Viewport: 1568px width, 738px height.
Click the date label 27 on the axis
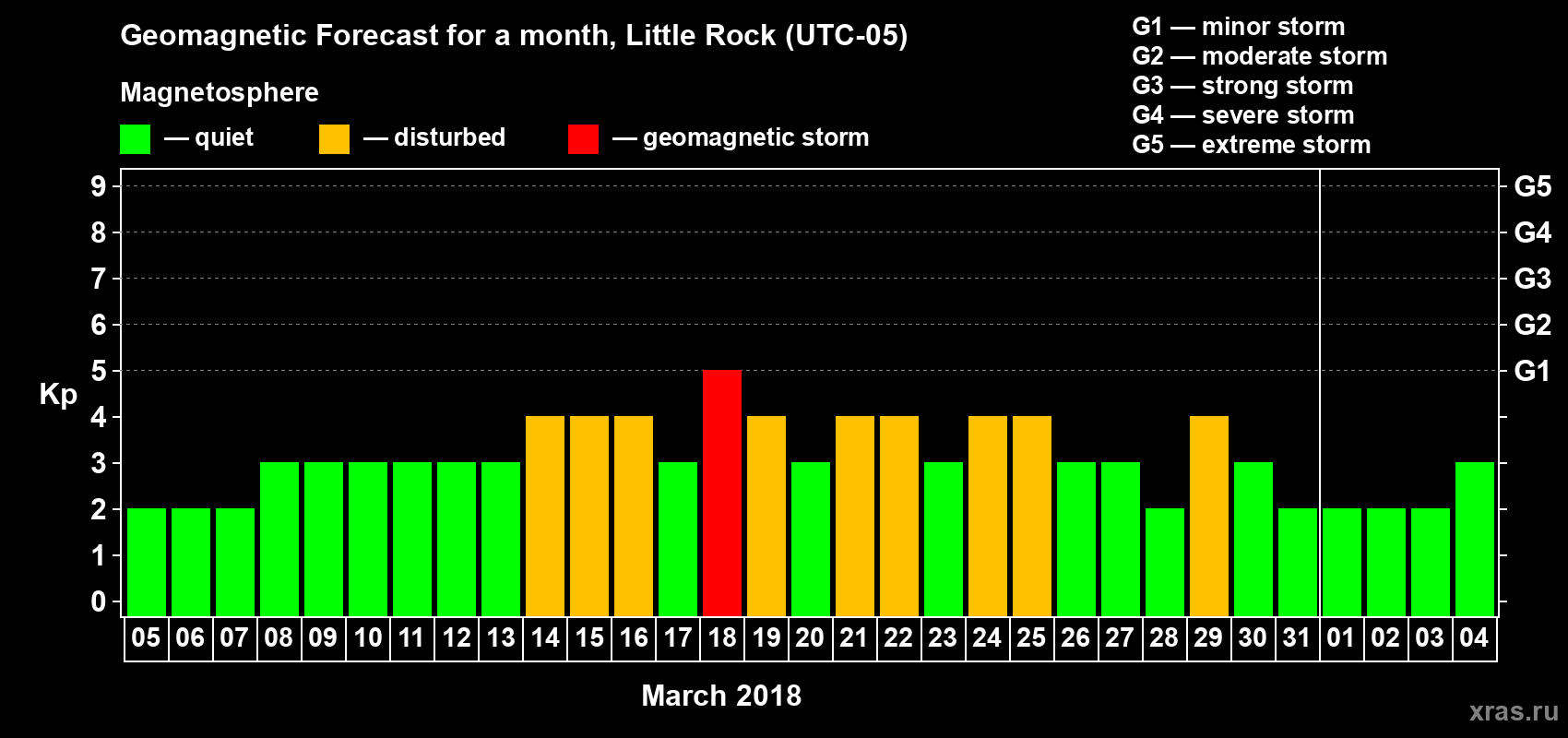tap(1120, 637)
